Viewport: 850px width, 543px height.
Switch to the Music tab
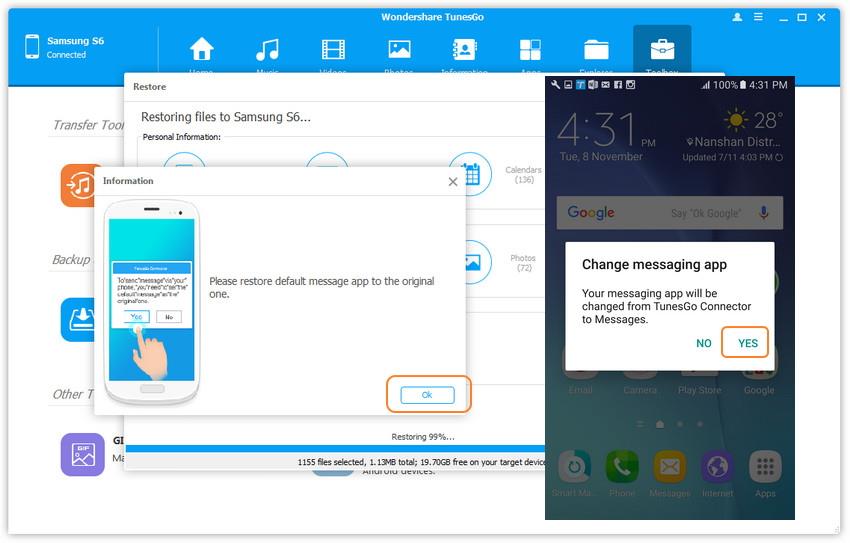click(x=267, y=51)
